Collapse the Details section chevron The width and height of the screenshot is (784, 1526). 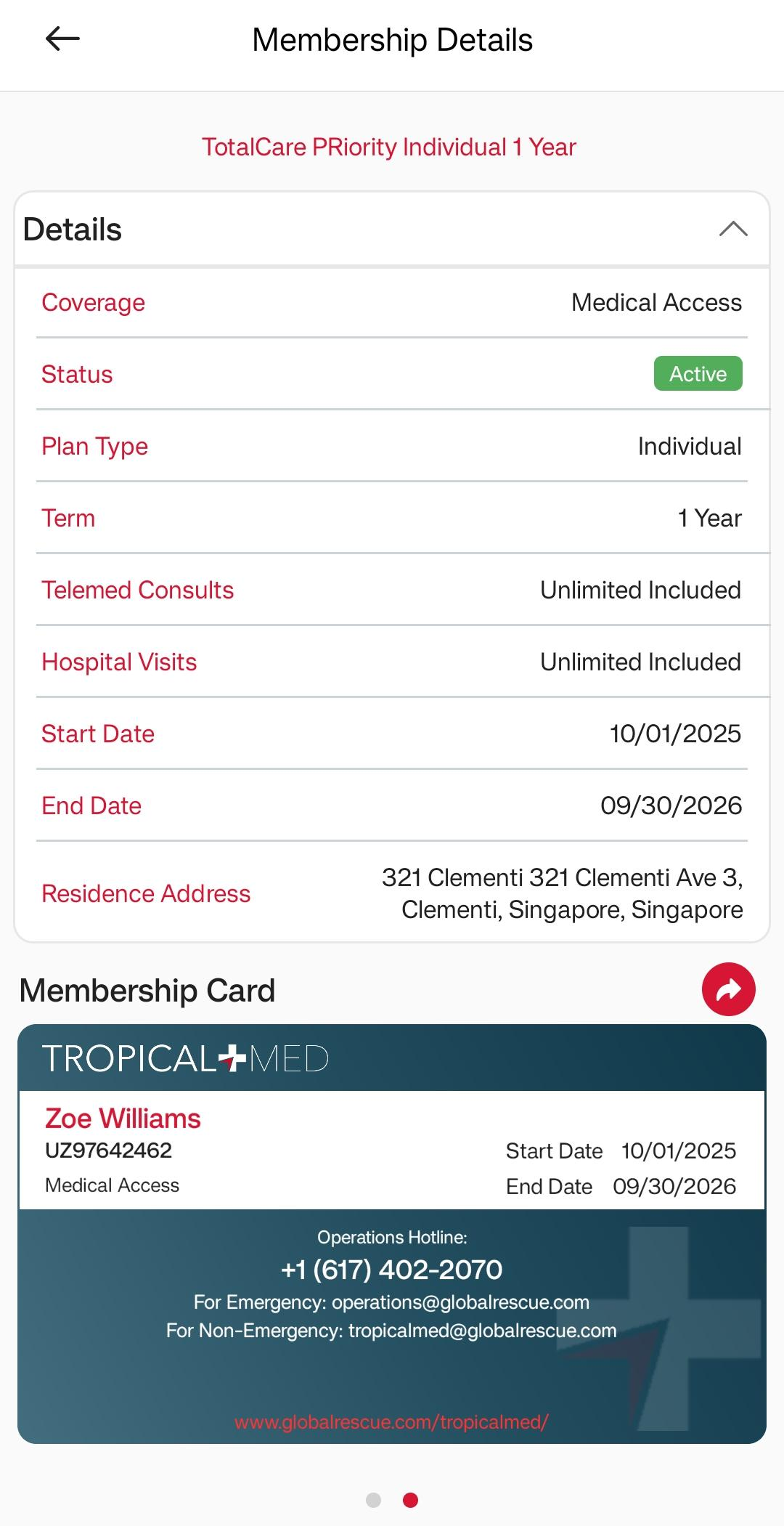733,230
